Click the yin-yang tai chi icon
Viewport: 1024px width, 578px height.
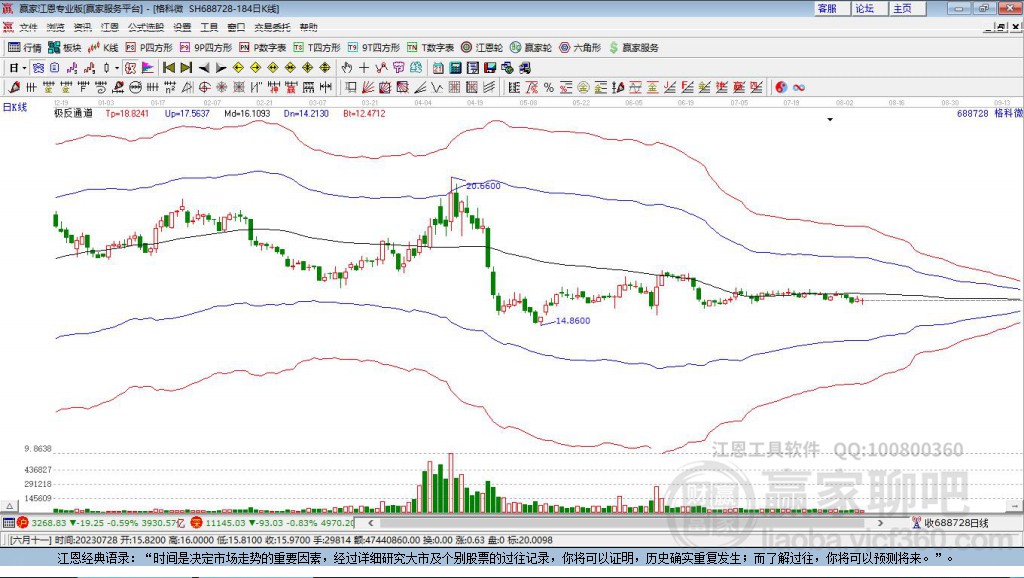click(x=781, y=88)
